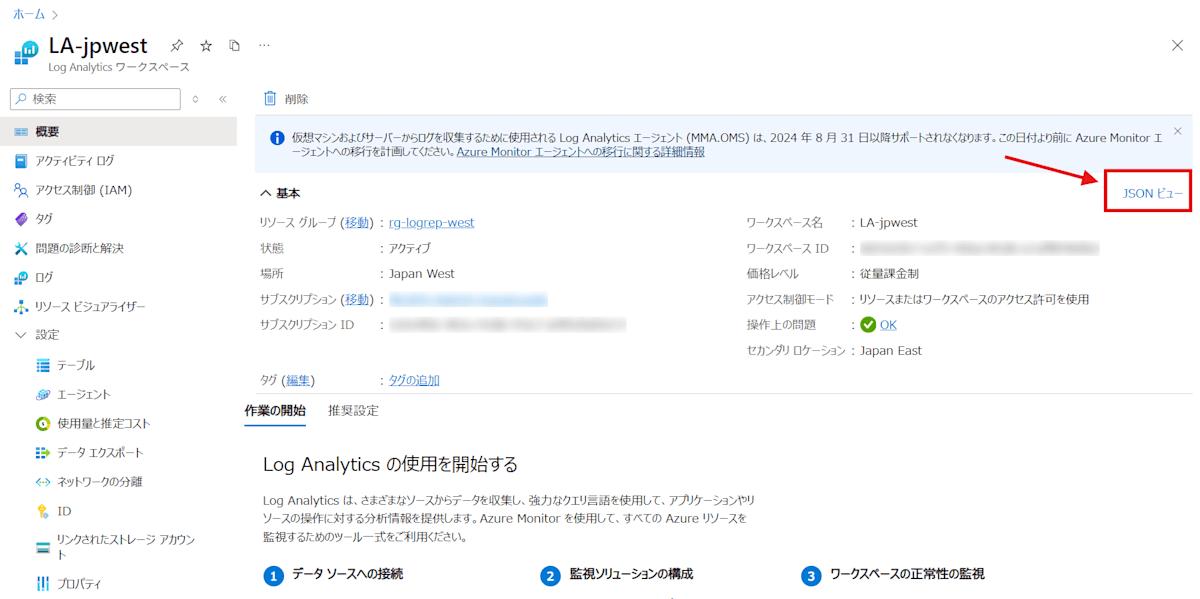Click the テーブル grid icon
The width and height of the screenshot is (1200, 599).
43,365
